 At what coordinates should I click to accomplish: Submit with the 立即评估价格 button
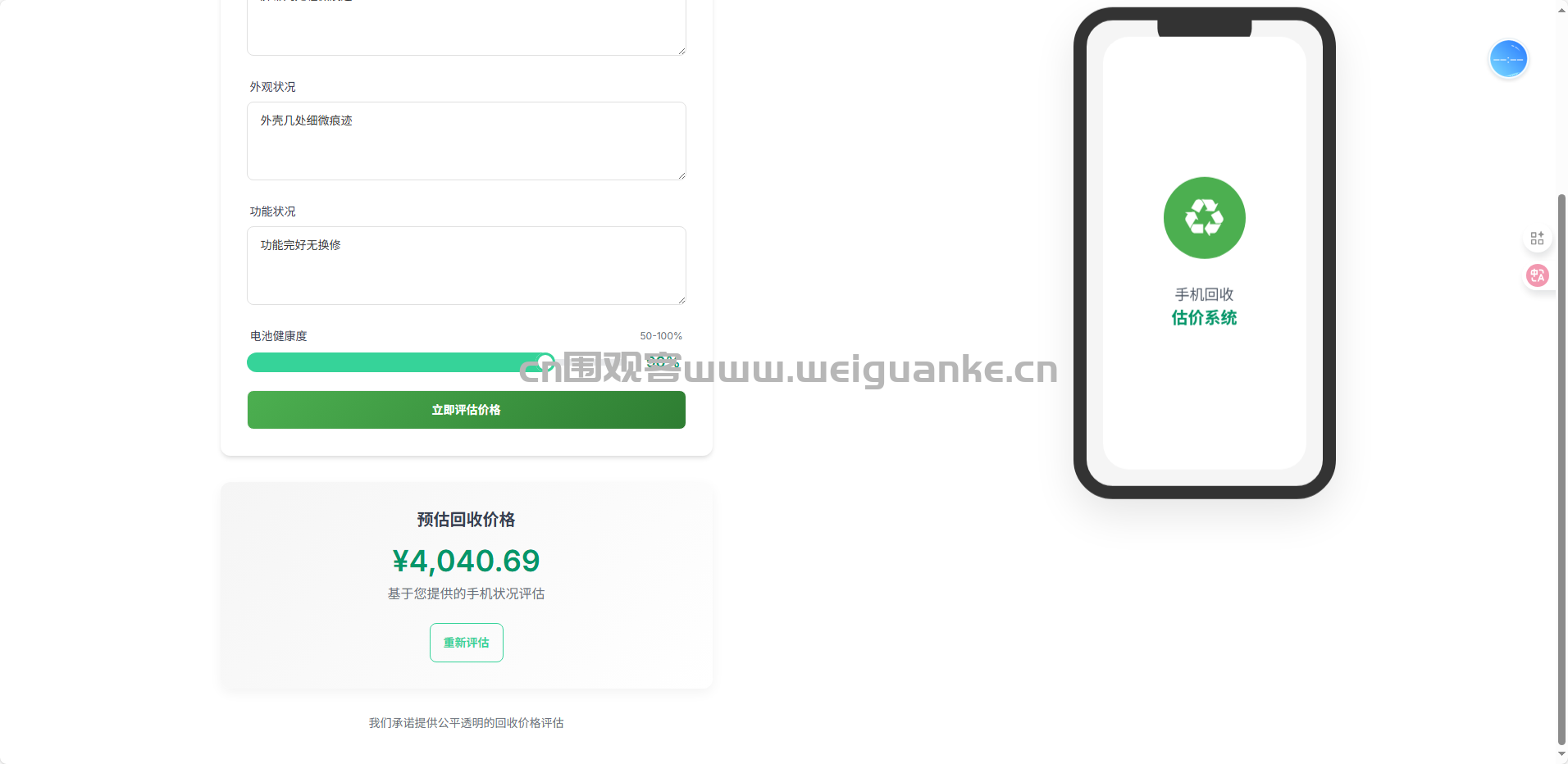[467, 410]
